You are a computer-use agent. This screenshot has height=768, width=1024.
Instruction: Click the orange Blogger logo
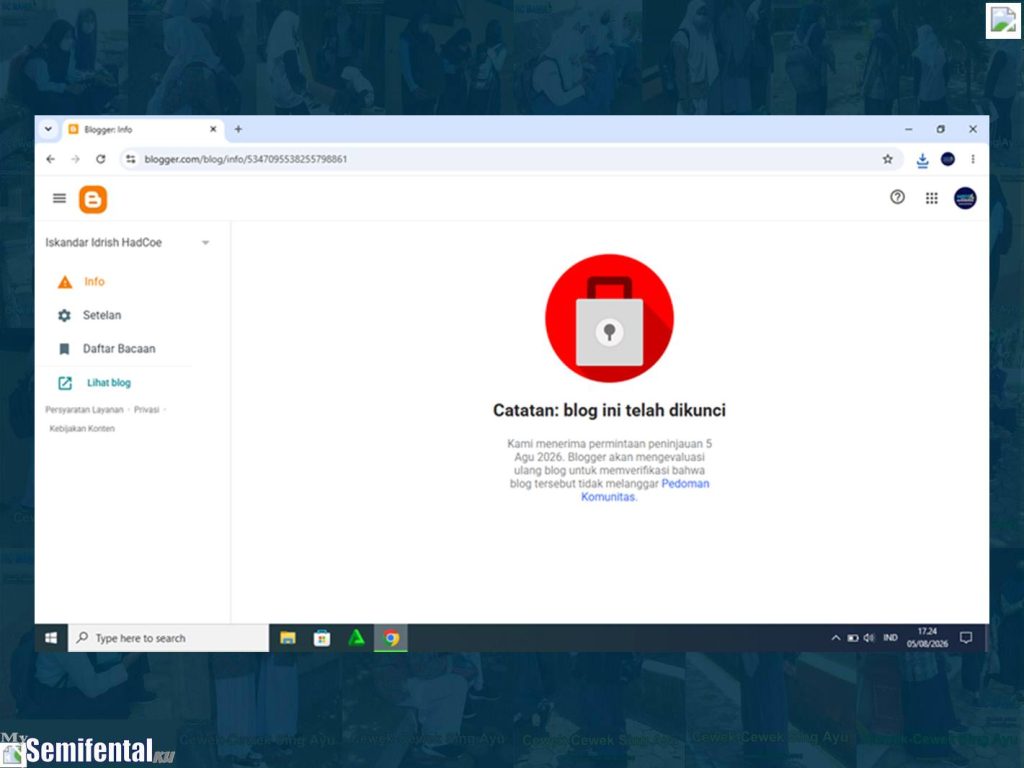[93, 199]
